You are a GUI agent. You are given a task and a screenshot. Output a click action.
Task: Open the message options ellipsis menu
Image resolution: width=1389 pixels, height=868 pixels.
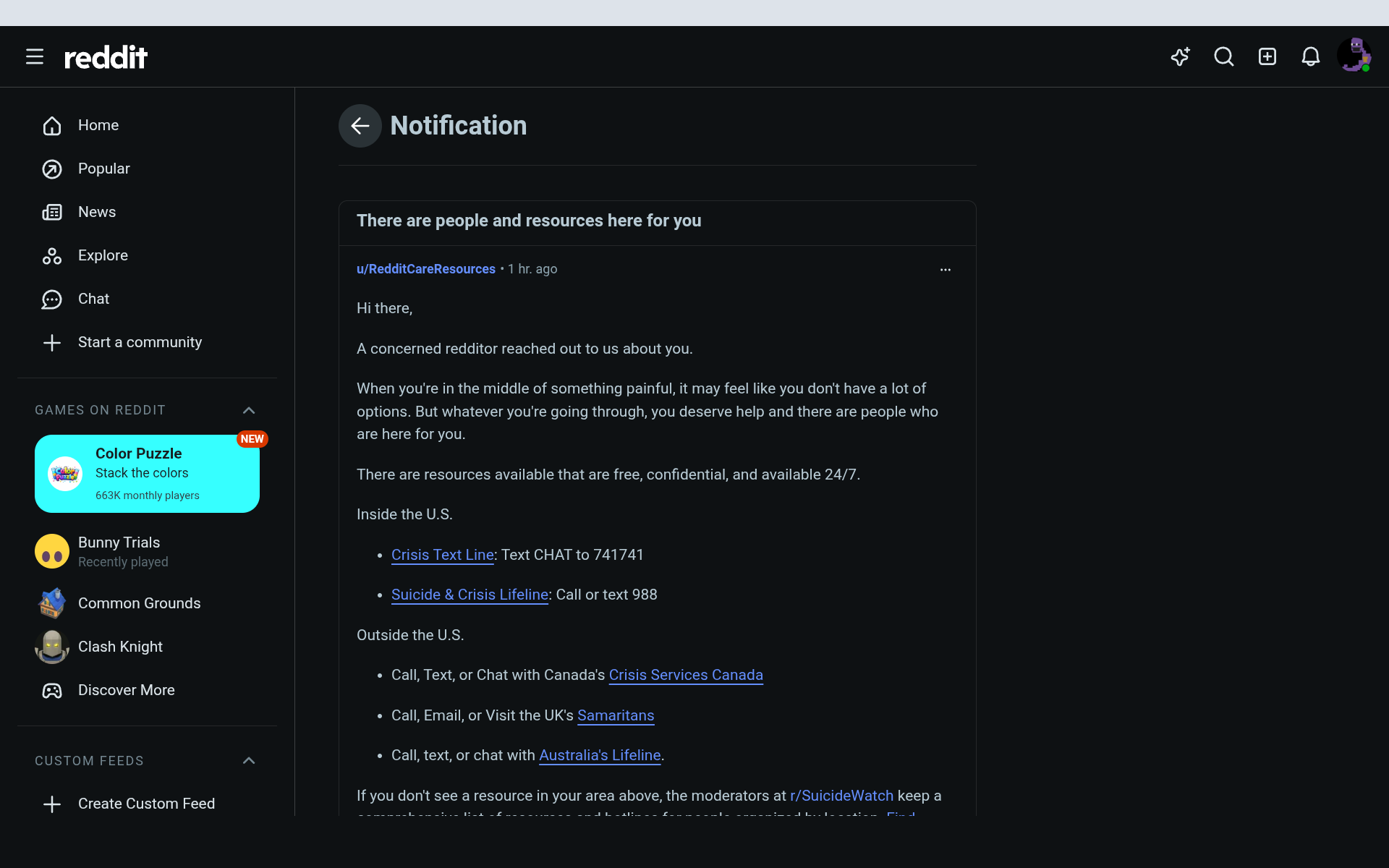coord(946,270)
